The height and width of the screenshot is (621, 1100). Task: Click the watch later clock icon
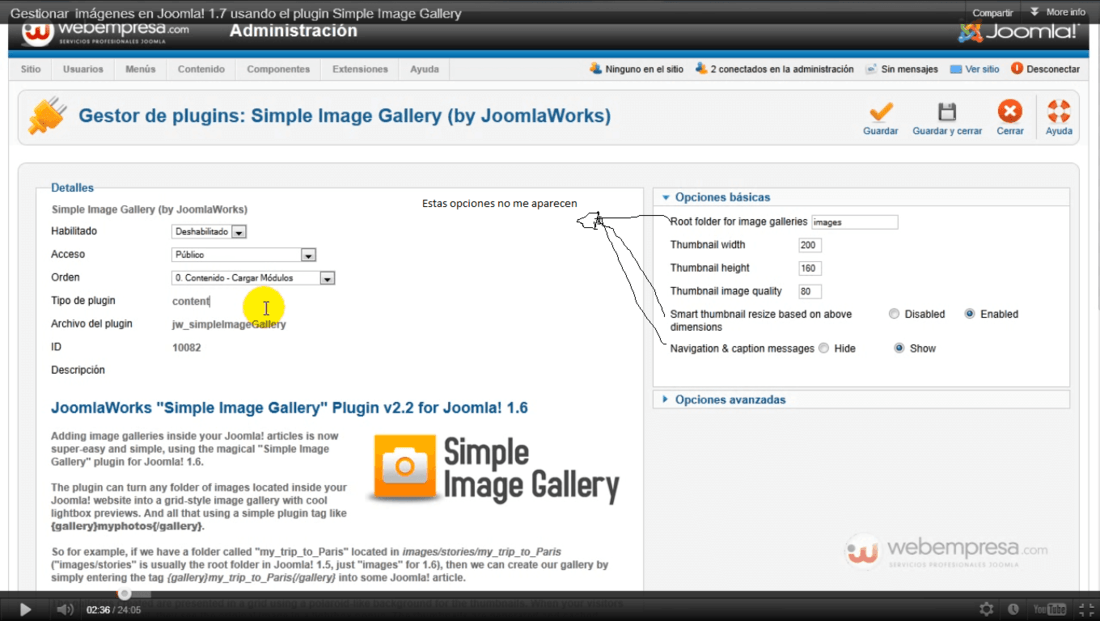pos(1013,609)
